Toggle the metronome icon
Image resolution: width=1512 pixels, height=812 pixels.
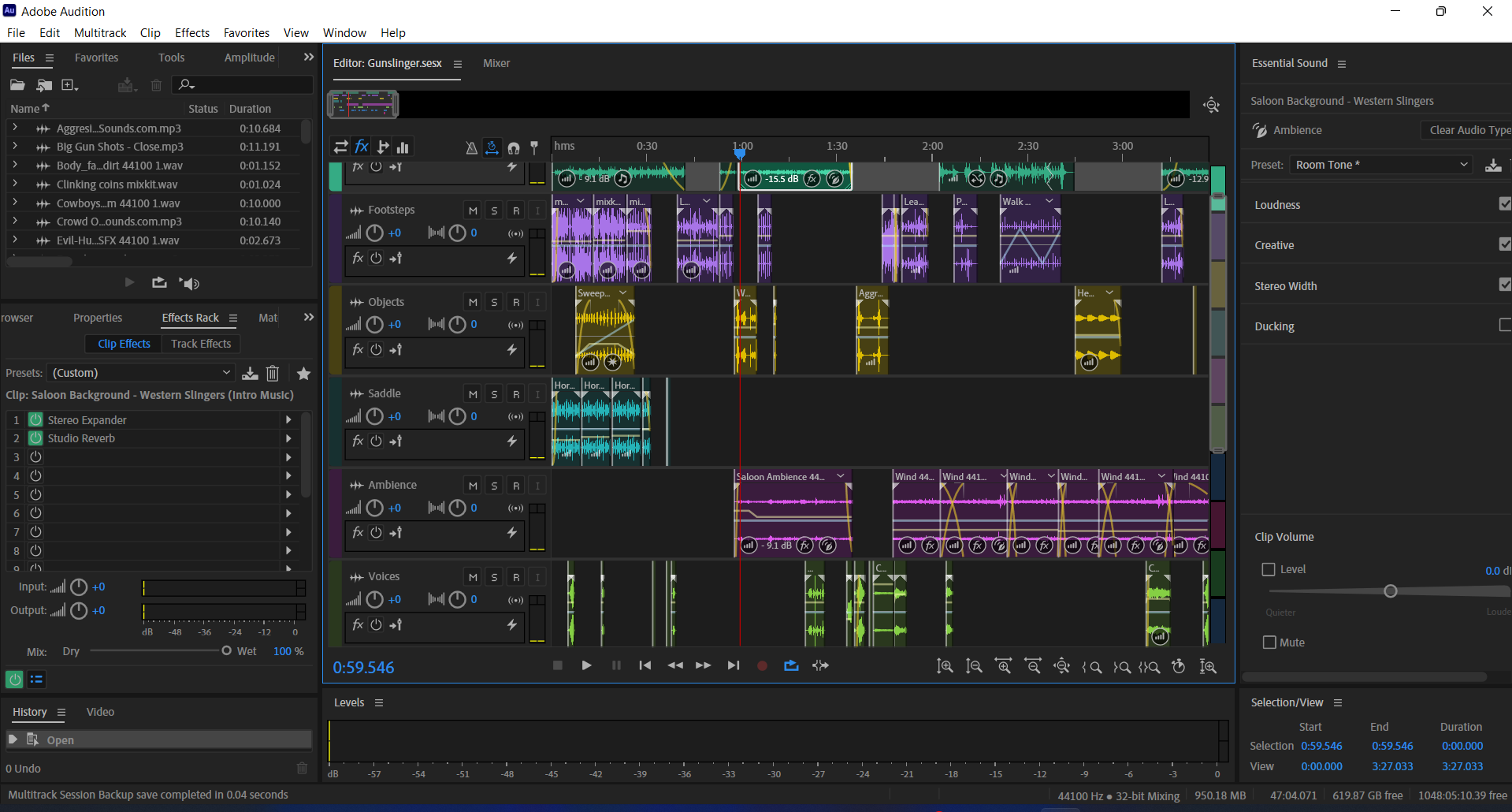pos(471,147)
